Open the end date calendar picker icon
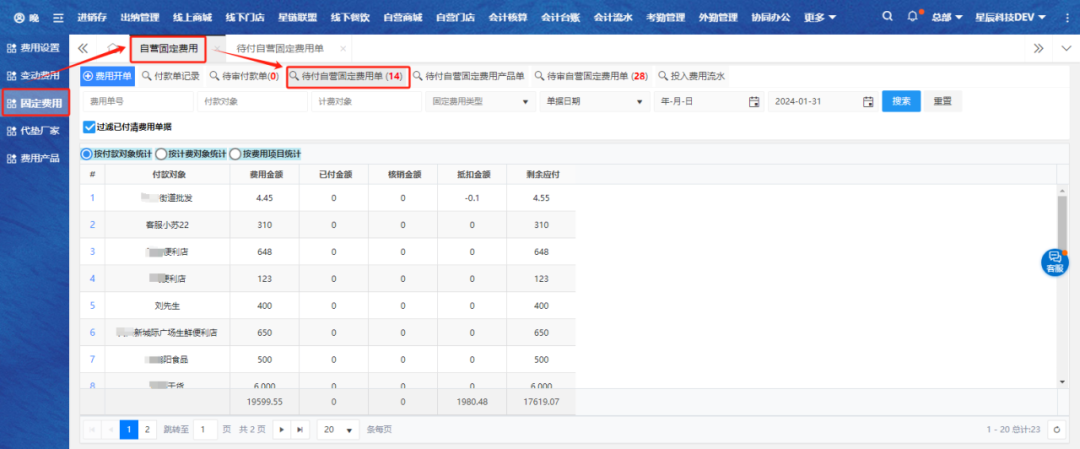The height and width of the screenshot is (449, 1080). pos(868,101)
